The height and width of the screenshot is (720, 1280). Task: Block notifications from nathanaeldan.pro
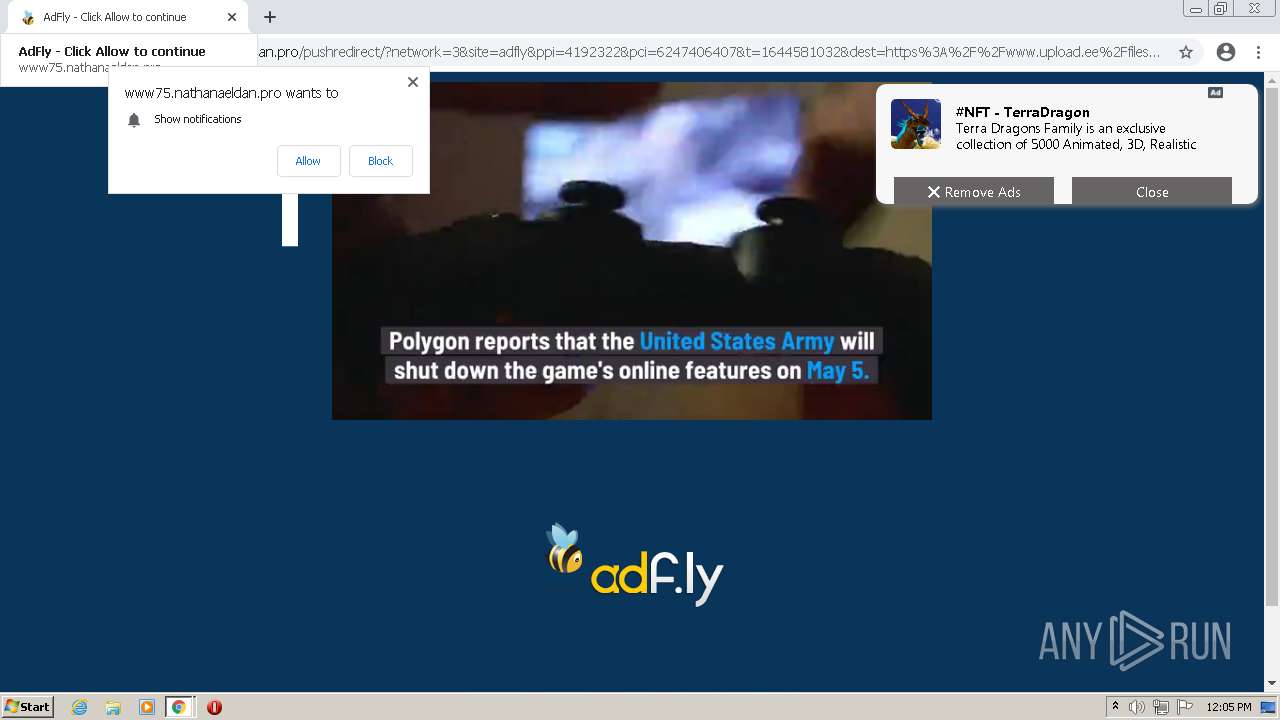(380, 161)
